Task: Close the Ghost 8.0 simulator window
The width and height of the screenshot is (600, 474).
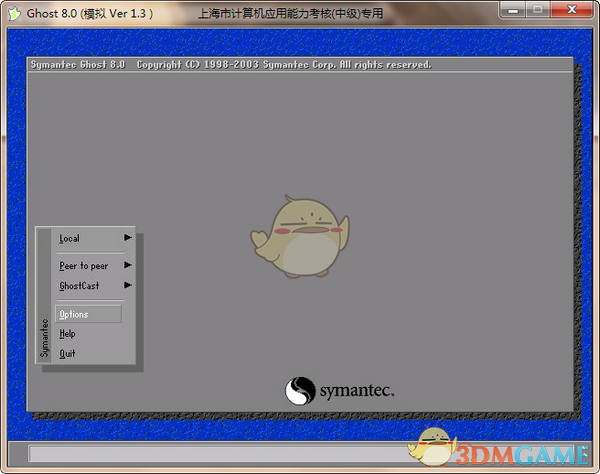Action: 573,12
